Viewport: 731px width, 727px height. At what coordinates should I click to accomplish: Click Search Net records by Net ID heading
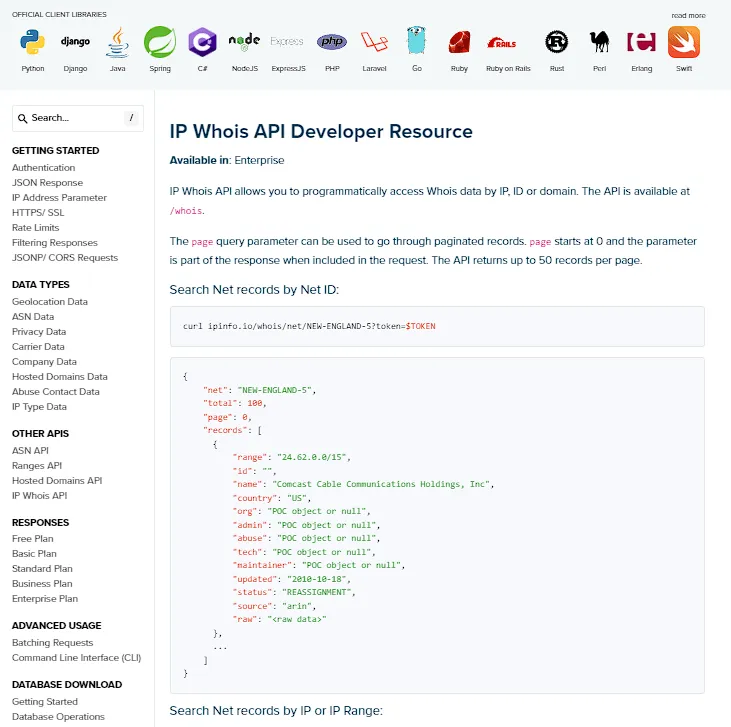tap(254, 290)
